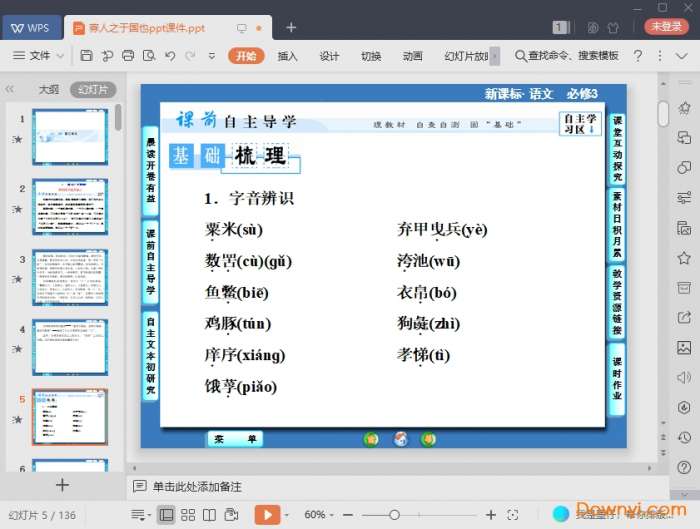Open the picture icon in right sidebar
Image resolution: width=700 pixels, height=529 pixels.
[x=684, y=347]
